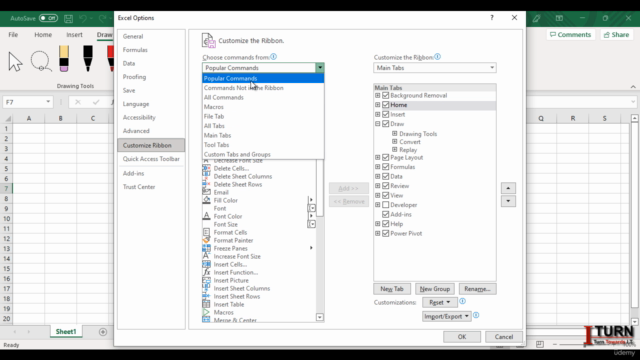Select the arrow cursor drawing tool
This screenshot has height=360, width=640.
(x=16, y=62)
